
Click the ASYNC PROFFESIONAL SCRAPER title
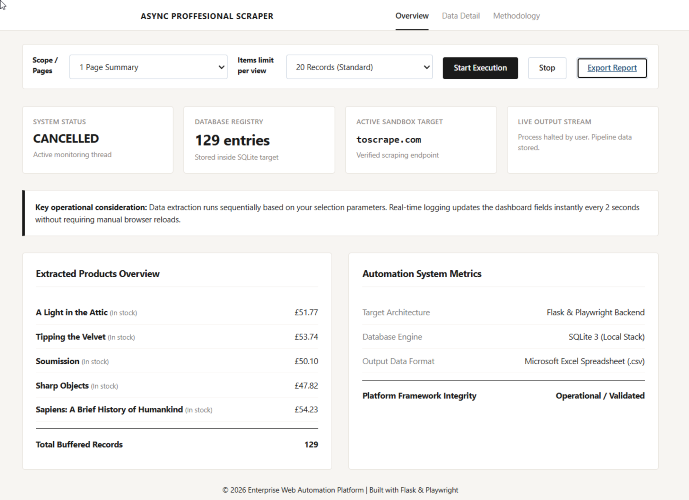(x=207, y=16)
